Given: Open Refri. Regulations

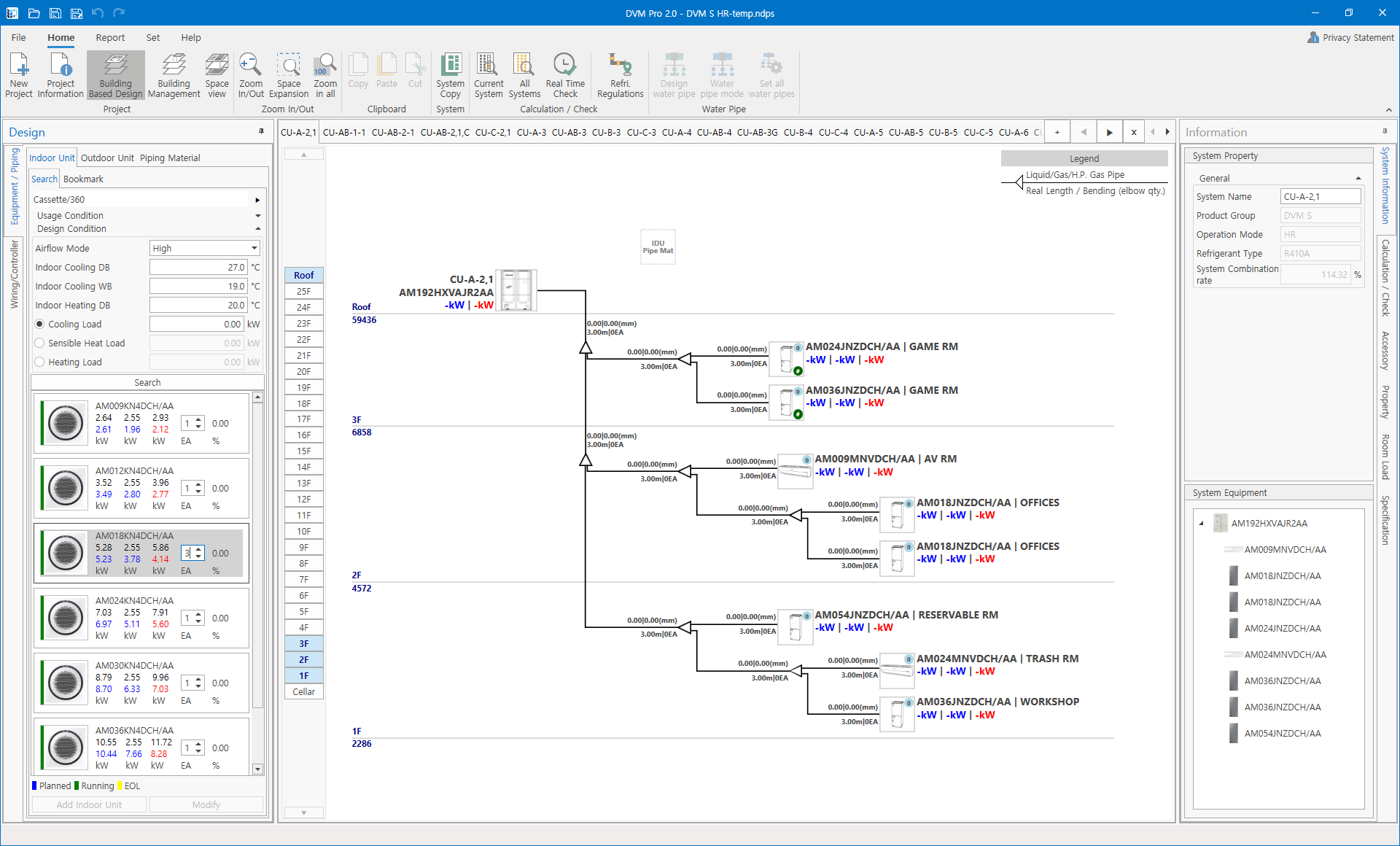Looking at the screenshot, I should tap(621, 75).
